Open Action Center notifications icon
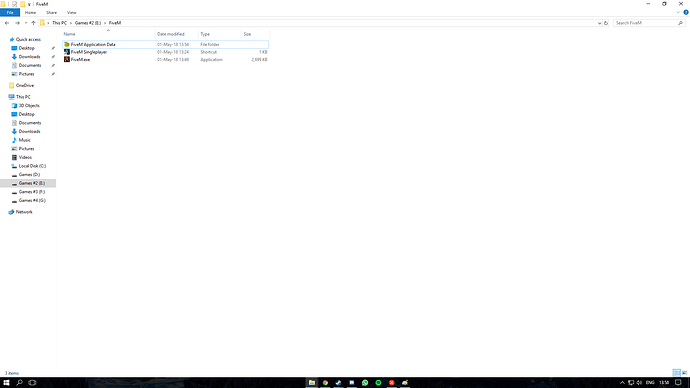The height and width of the screenshot is (388, 690). pos(678,383)
